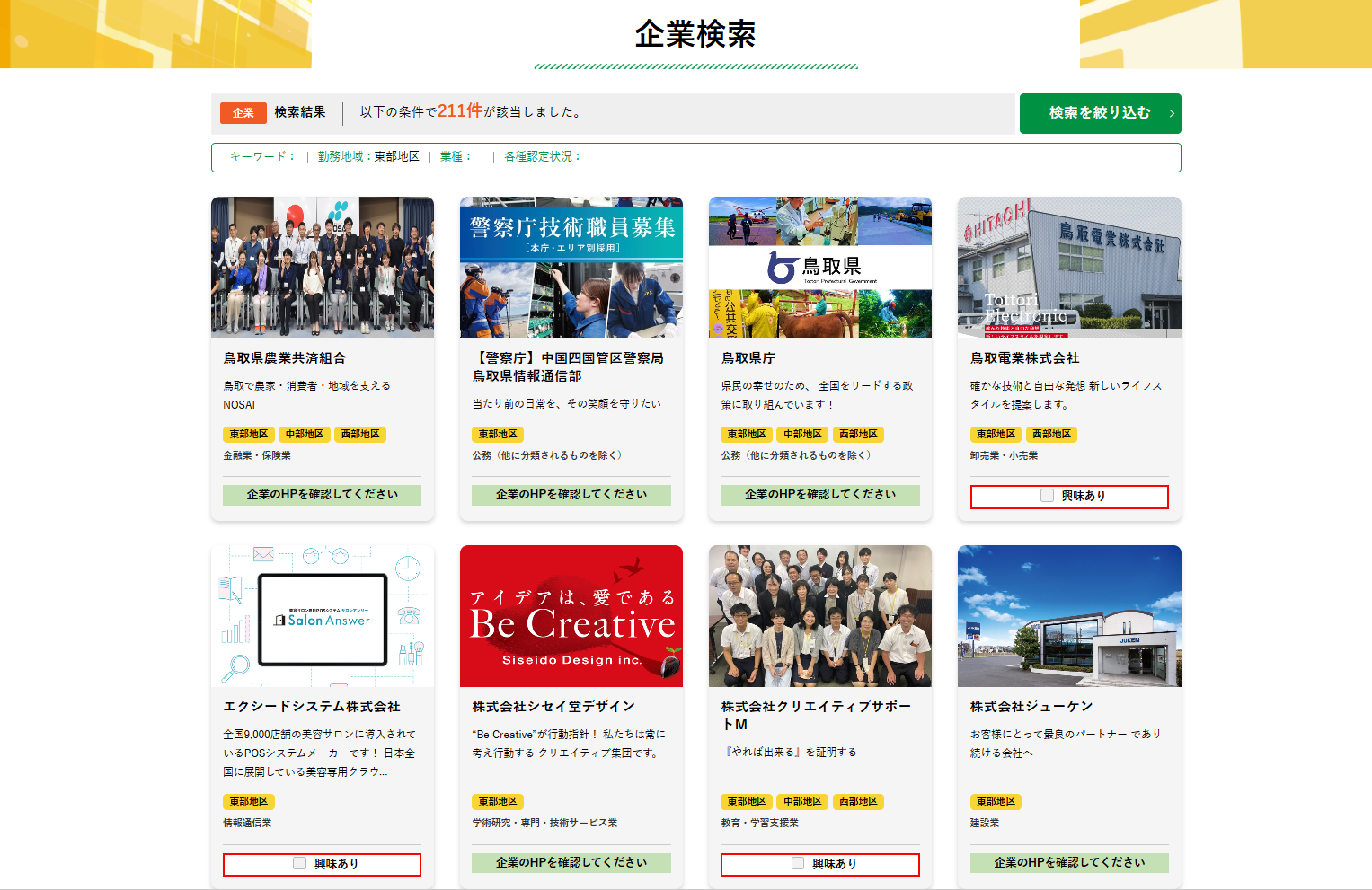Click 卸売業・小売業 industry text
Viewport: 1372px width, 890px height.
tap(1004, 456)
